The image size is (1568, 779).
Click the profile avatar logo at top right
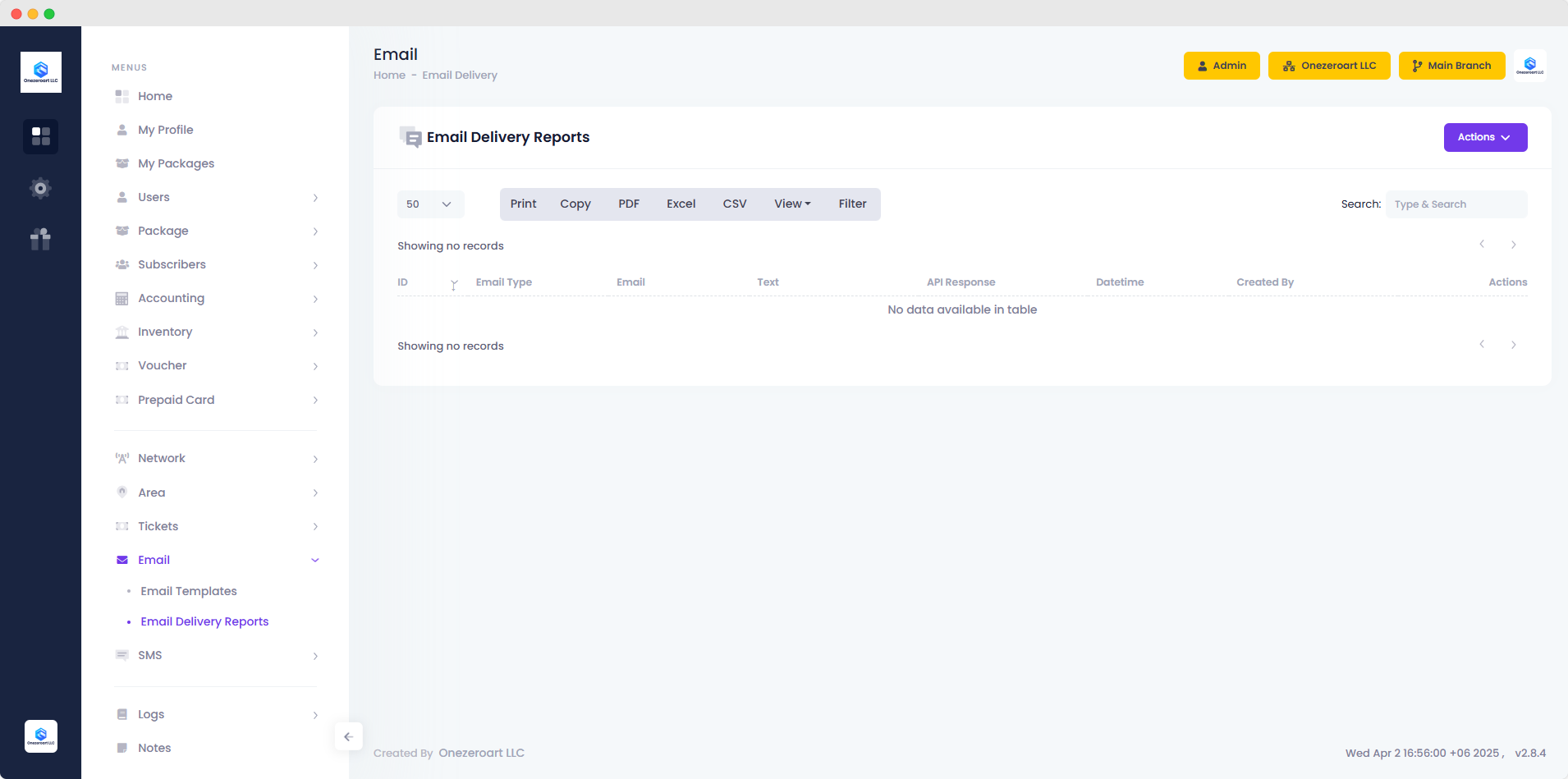[x=1530, y=66]
